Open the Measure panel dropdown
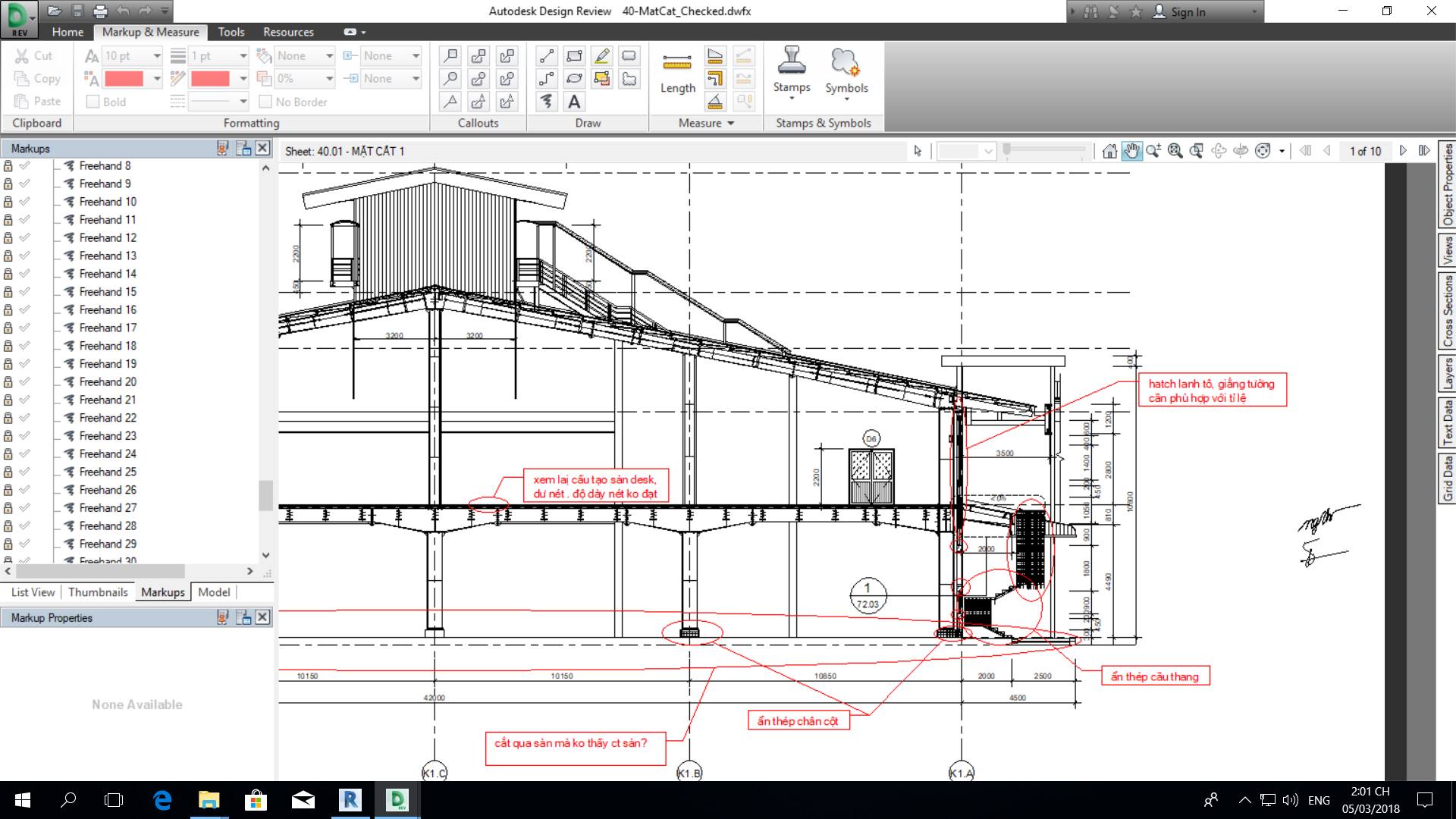 coord(730,123)
